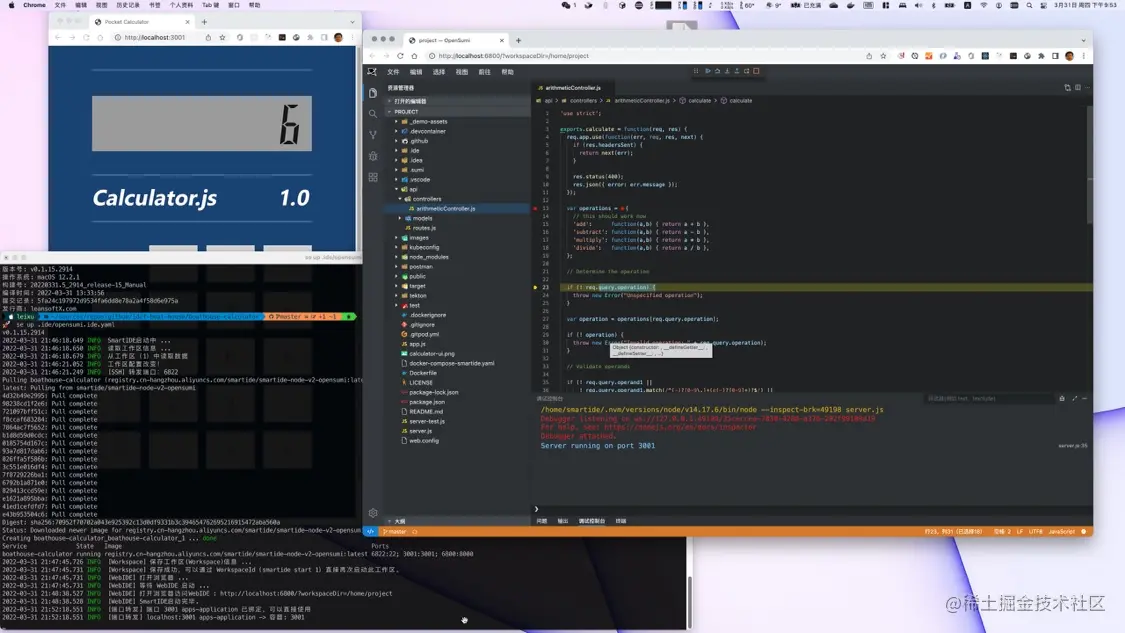Screen dimensions: 1125x633
Task: Click the master branch in status bar
Action: 396,532
